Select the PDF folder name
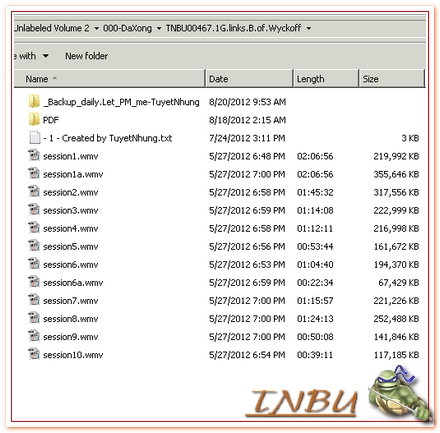The image size is (440, 433). [x=51, y=120]
